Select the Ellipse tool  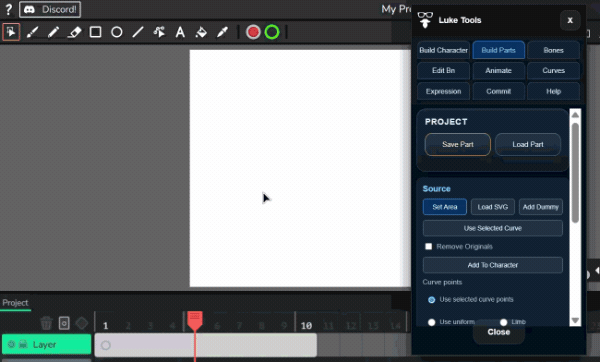point(117,32)
